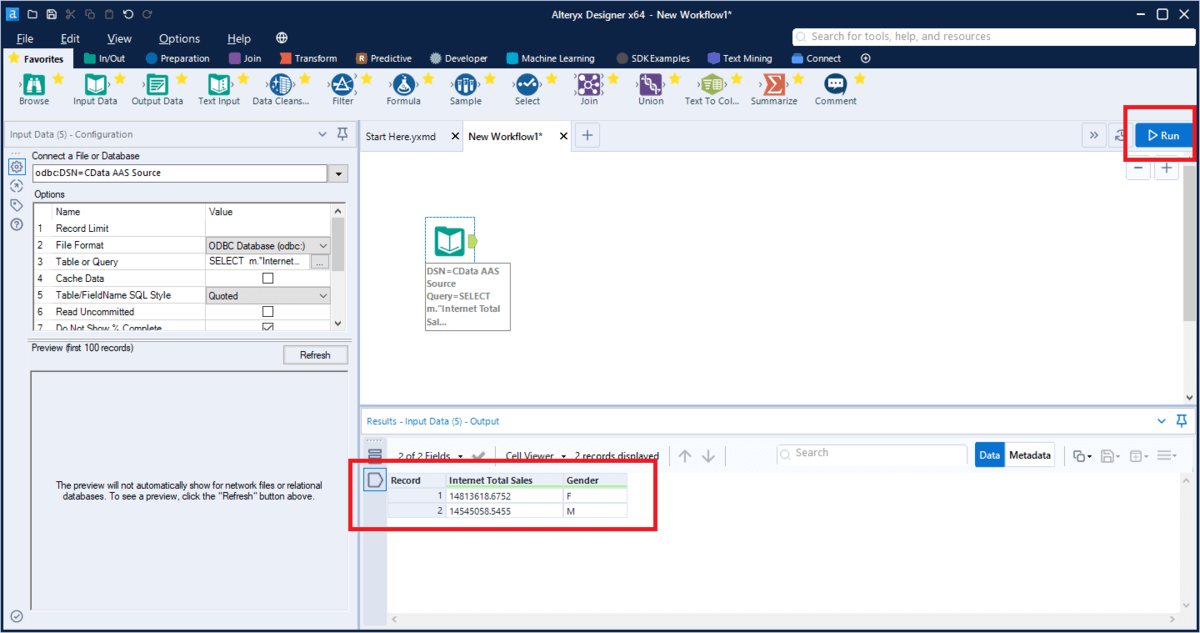The image size is (1200, 633).
Task: Select the Text To Columns tool
Action: coord(713,85)
